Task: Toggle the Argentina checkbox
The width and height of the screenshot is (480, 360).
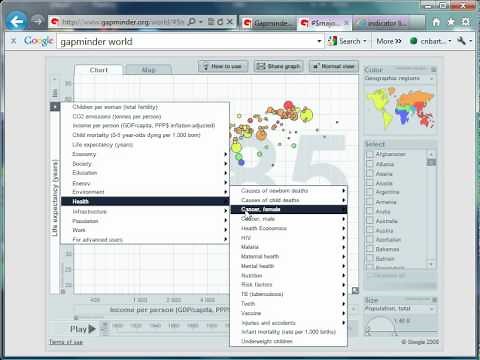Action: coord(370,192)
